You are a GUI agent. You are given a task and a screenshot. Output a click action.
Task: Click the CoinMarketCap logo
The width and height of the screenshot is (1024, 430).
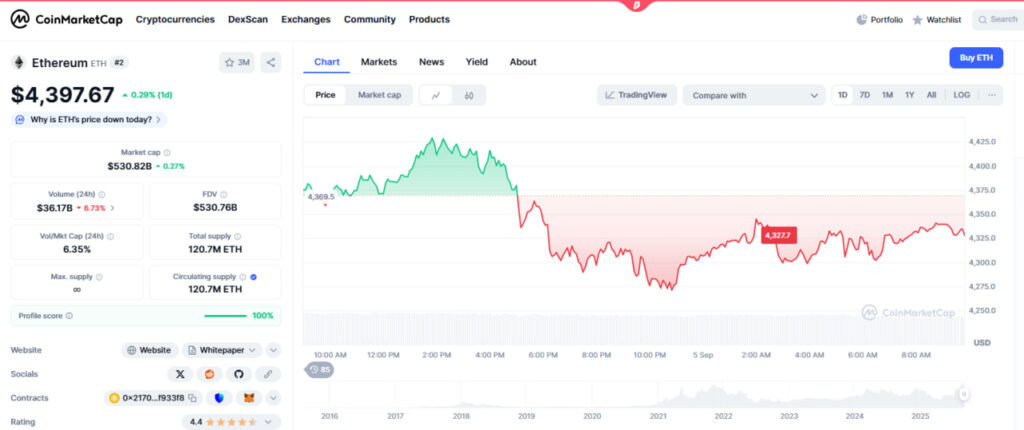[x=67, y=20]
